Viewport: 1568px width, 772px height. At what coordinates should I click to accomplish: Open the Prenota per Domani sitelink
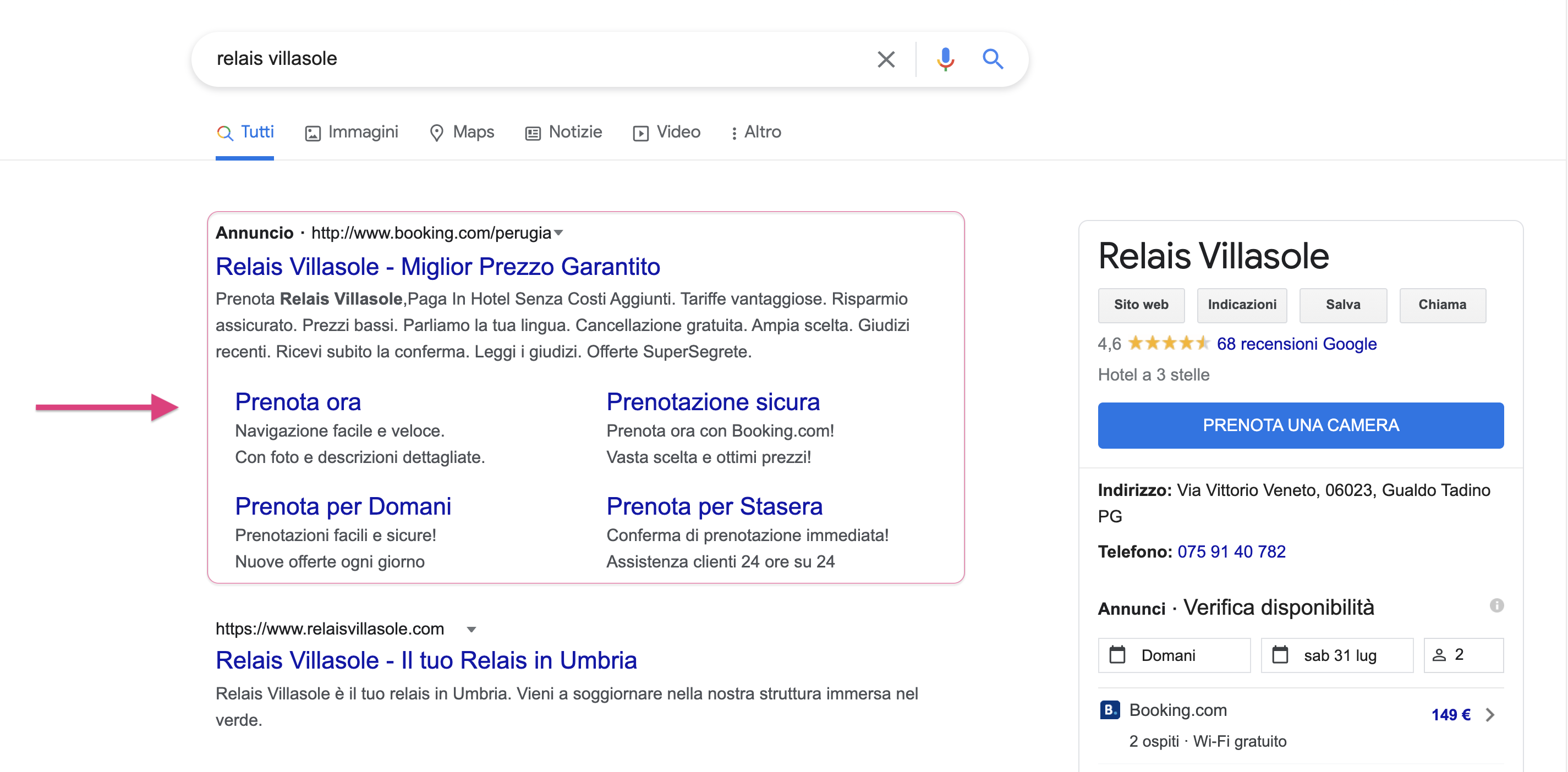tap(343, 506)
